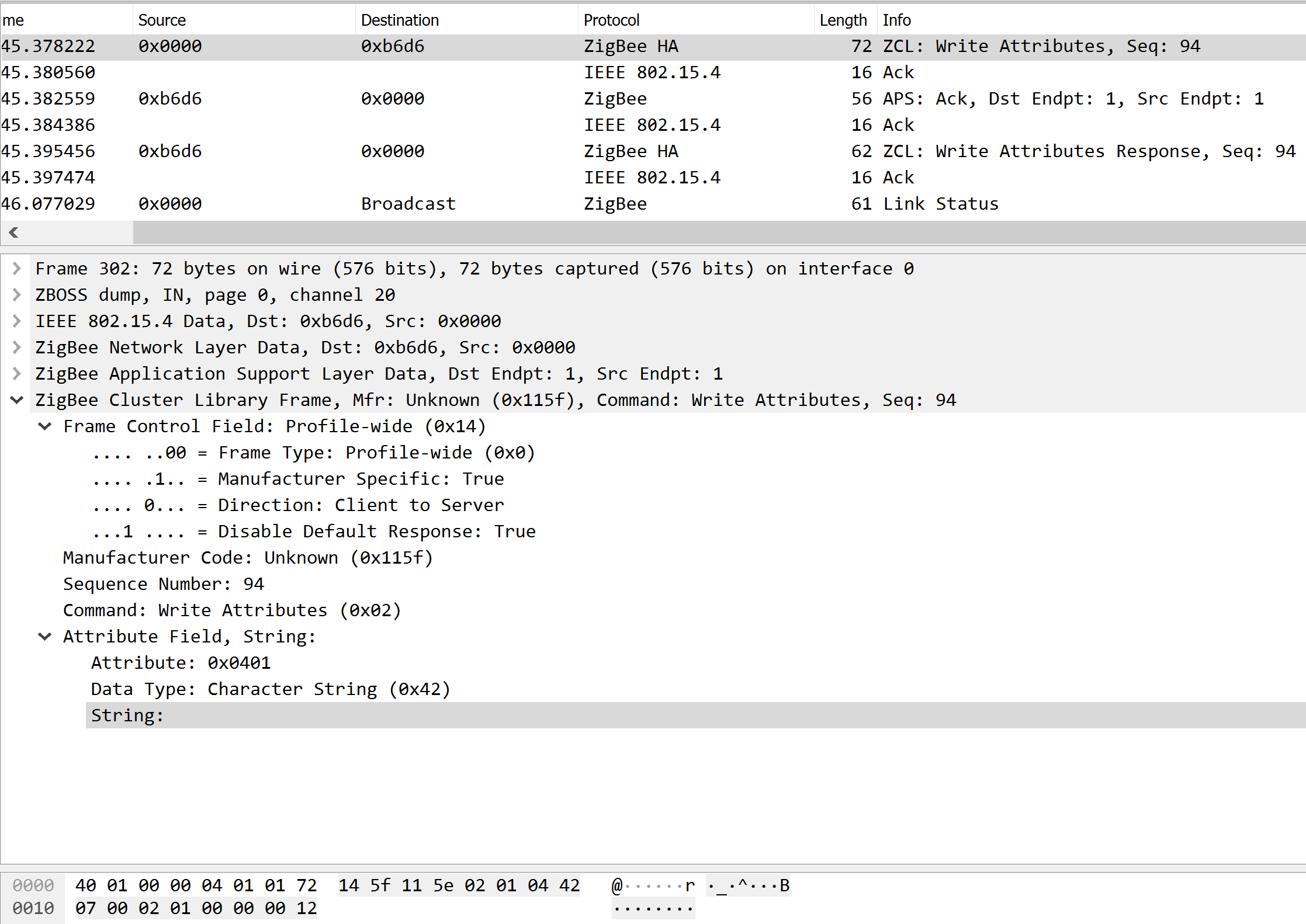Expand the IEEE 802.15.4 Data node

[17, 321]
